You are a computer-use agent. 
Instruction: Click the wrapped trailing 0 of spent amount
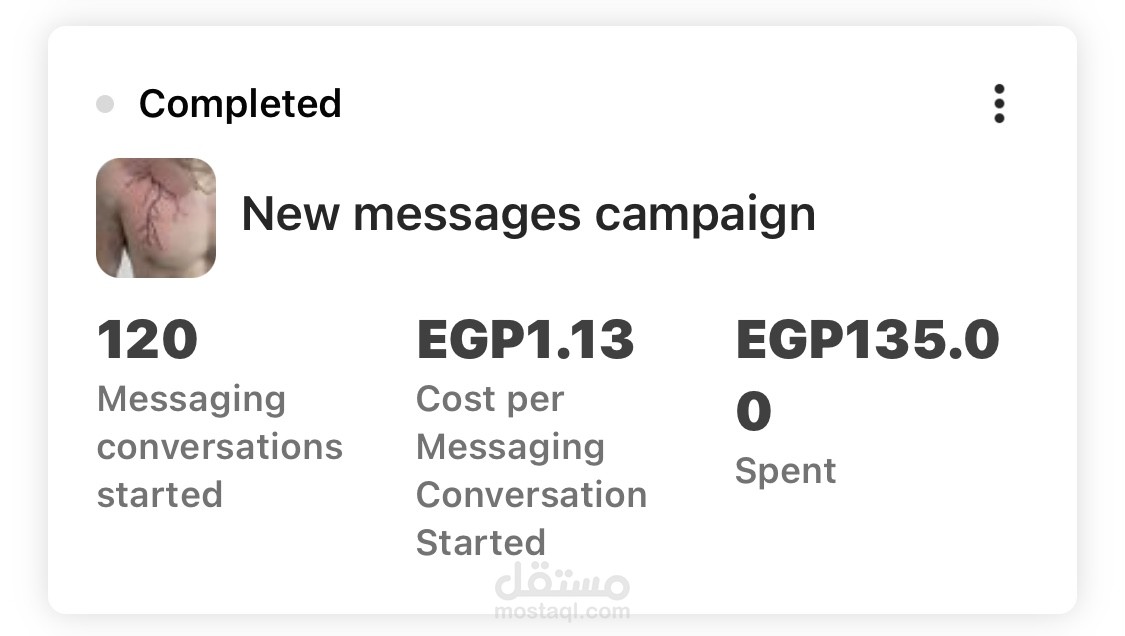coord(753,411)
